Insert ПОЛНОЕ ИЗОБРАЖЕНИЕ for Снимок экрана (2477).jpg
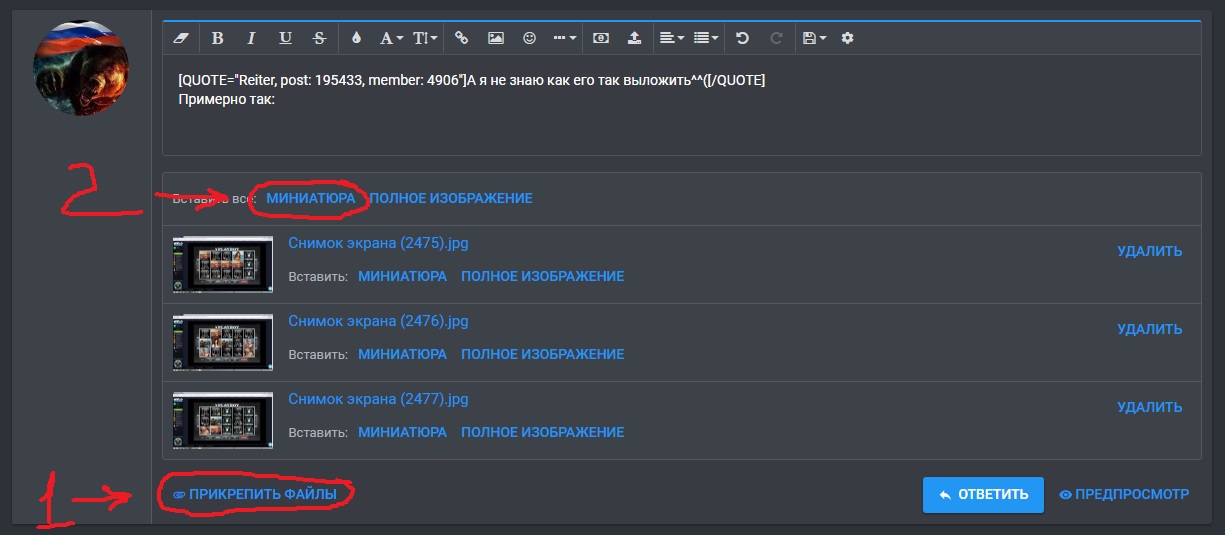 [542, 432]
